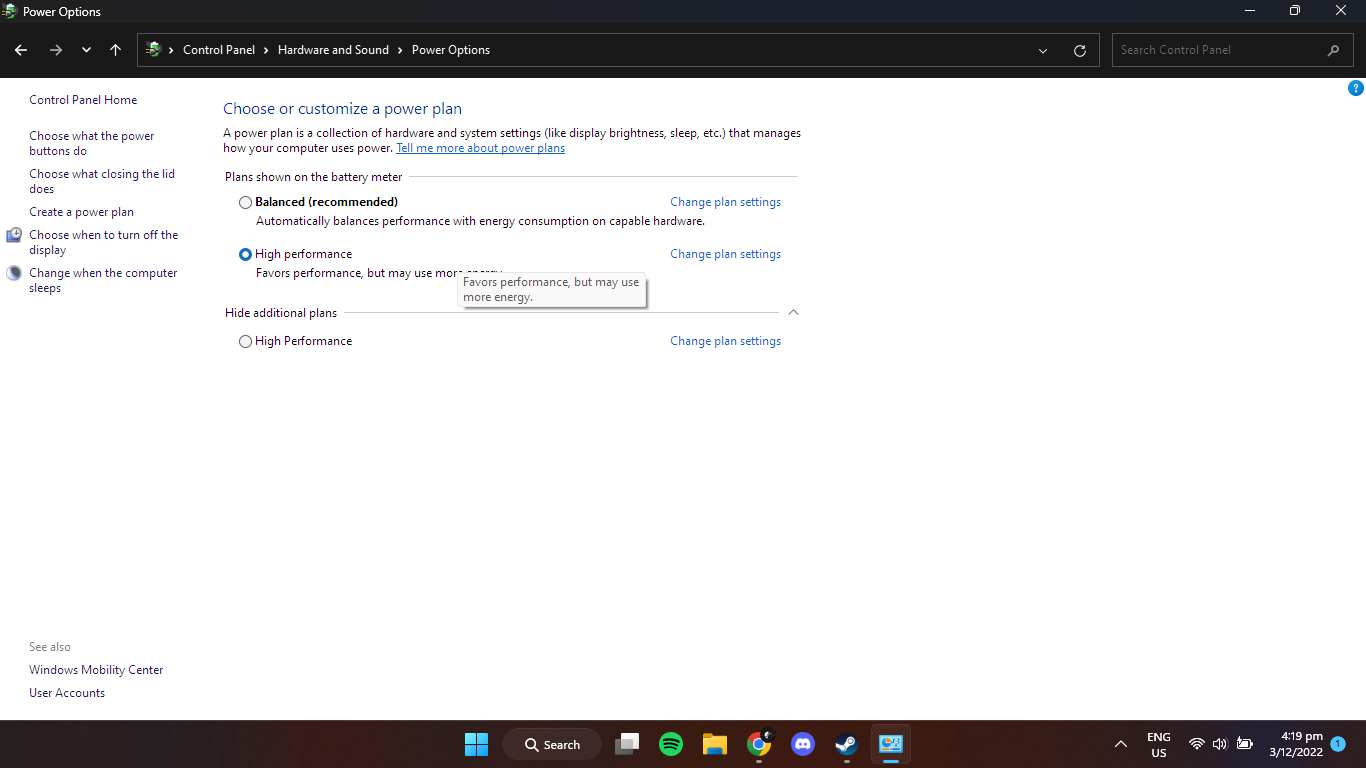Go up one level with the up arrow

tap(115, 50)
